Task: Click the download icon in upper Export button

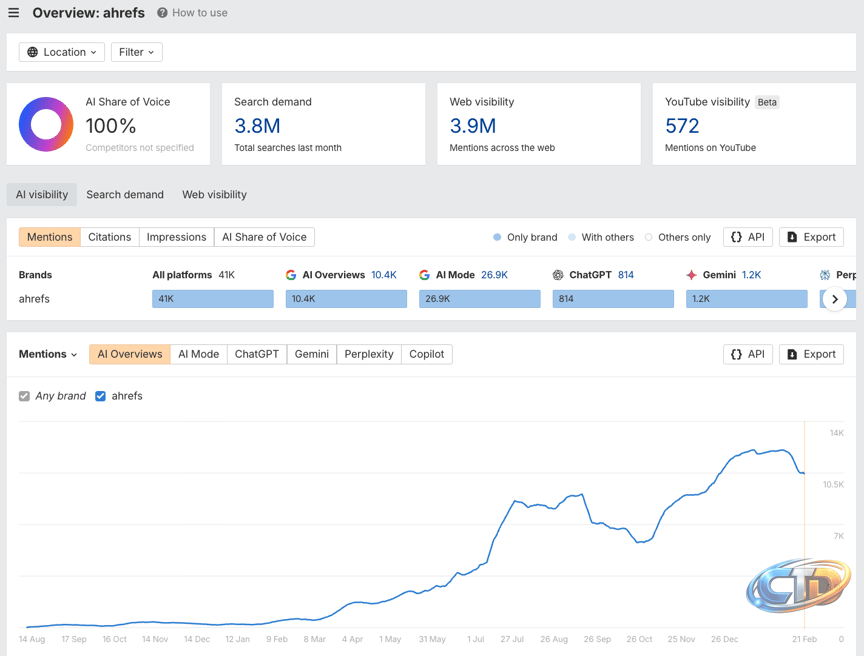Action: (x=792, y=237)
